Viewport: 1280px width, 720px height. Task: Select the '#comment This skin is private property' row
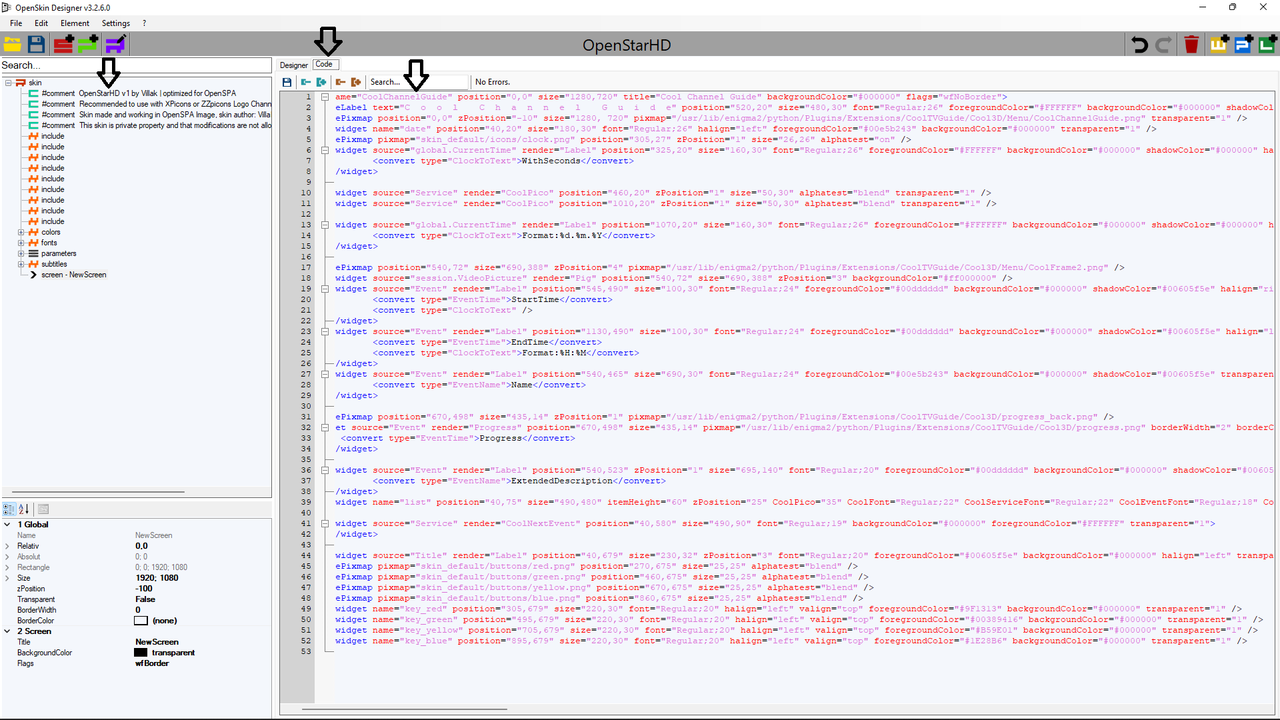156,126
